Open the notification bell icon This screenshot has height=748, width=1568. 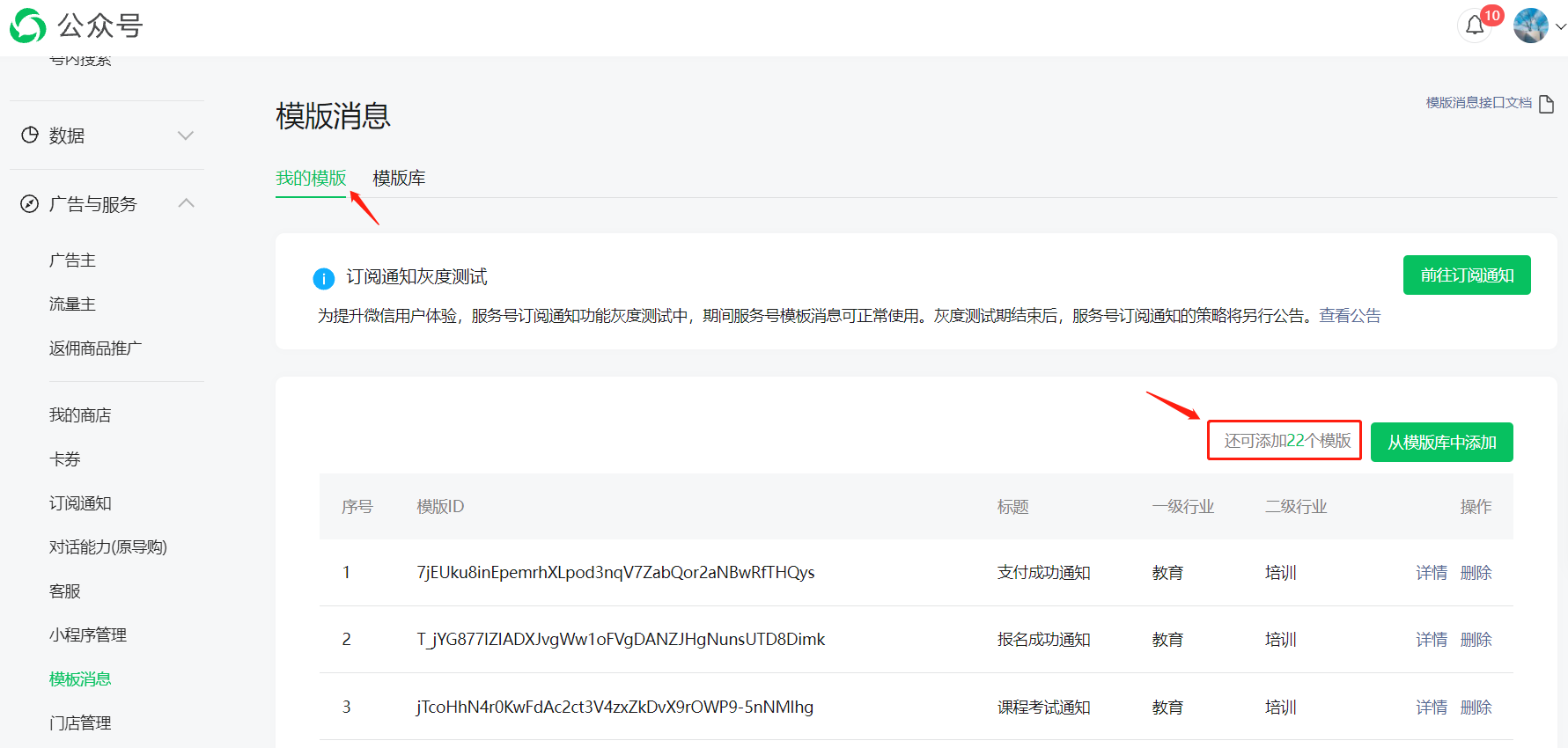coord(1476,26)
